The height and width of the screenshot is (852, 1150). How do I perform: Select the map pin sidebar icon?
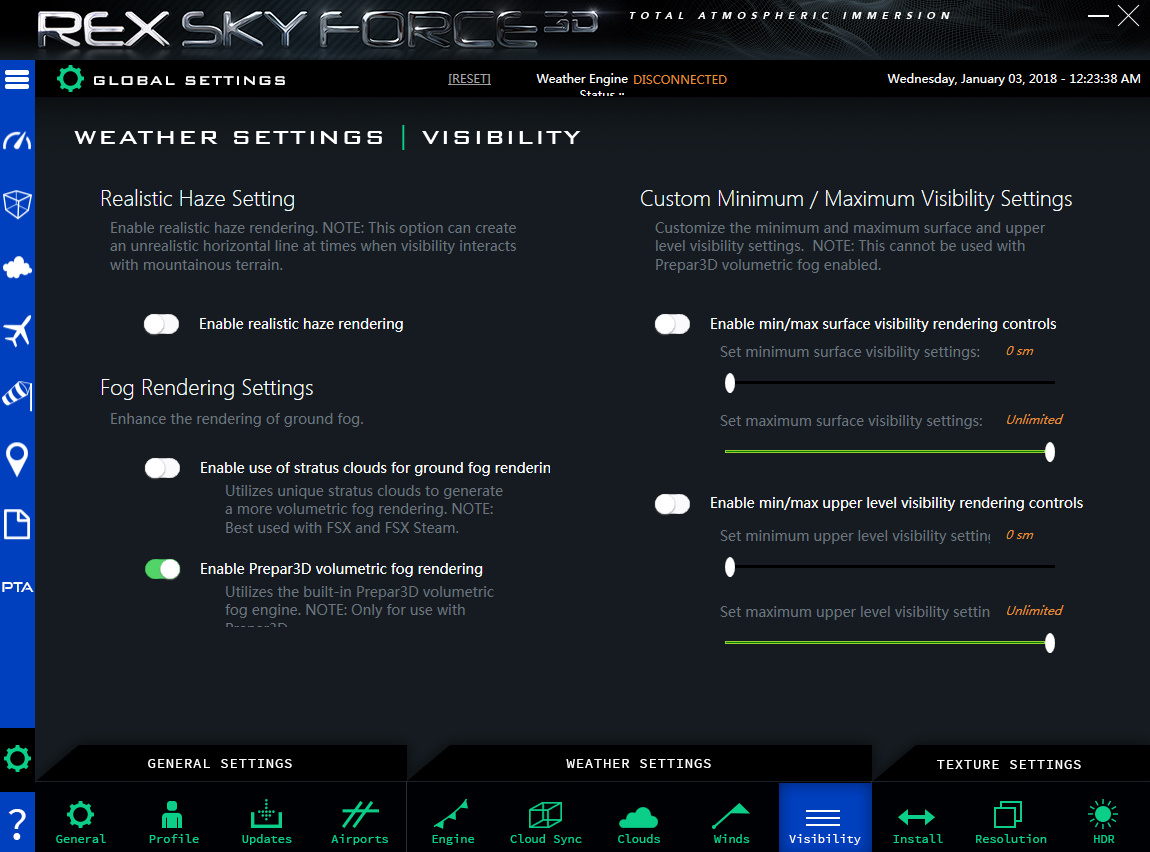[17, 460]
